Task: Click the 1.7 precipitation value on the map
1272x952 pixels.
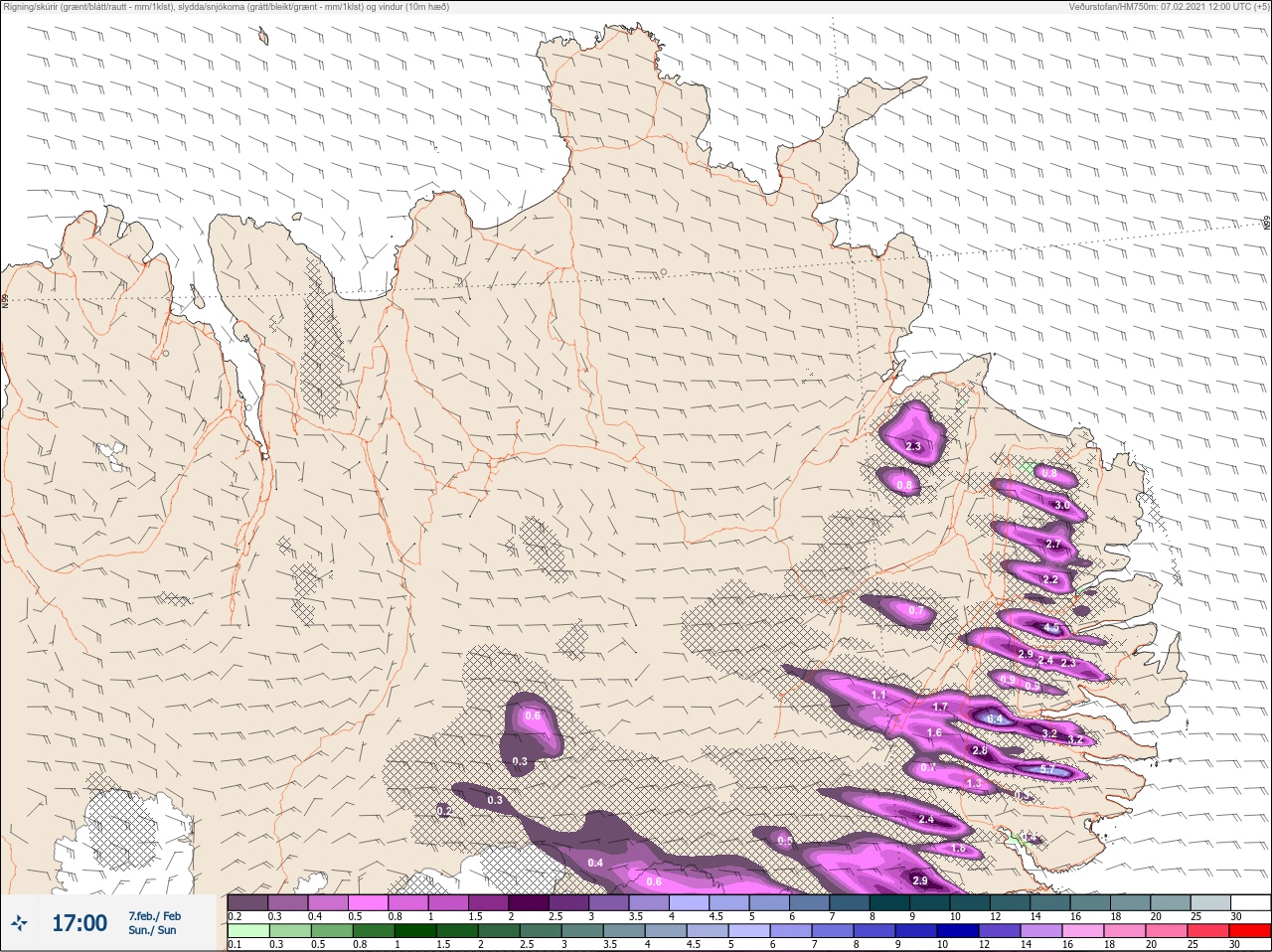Action: click(x=941, y=708)
